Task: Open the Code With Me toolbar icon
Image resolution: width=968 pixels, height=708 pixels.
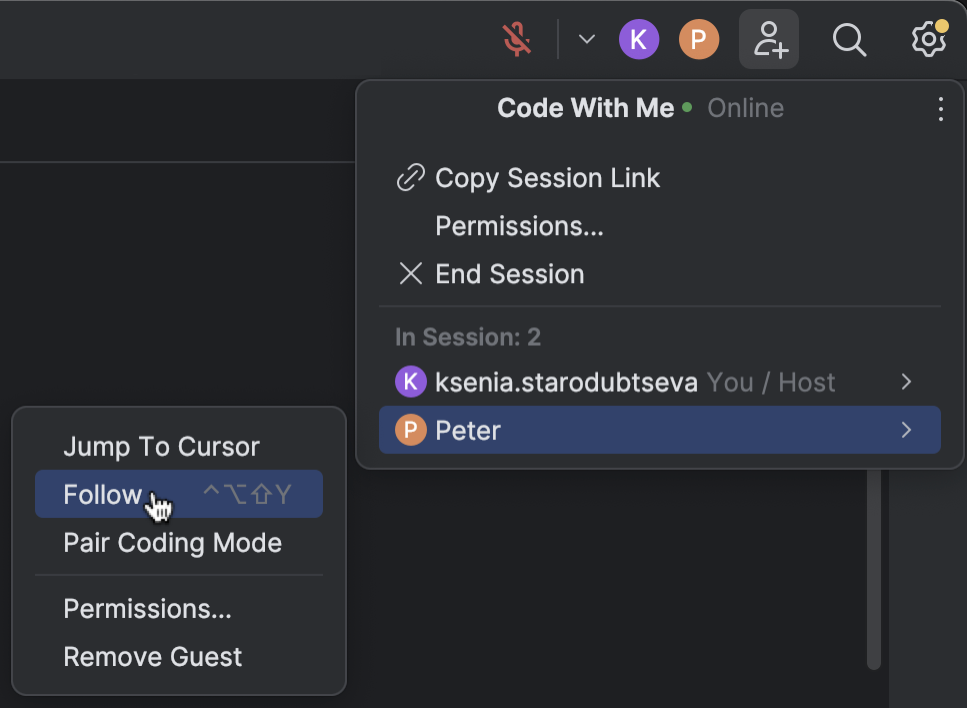Action: (x=768, y=38)
